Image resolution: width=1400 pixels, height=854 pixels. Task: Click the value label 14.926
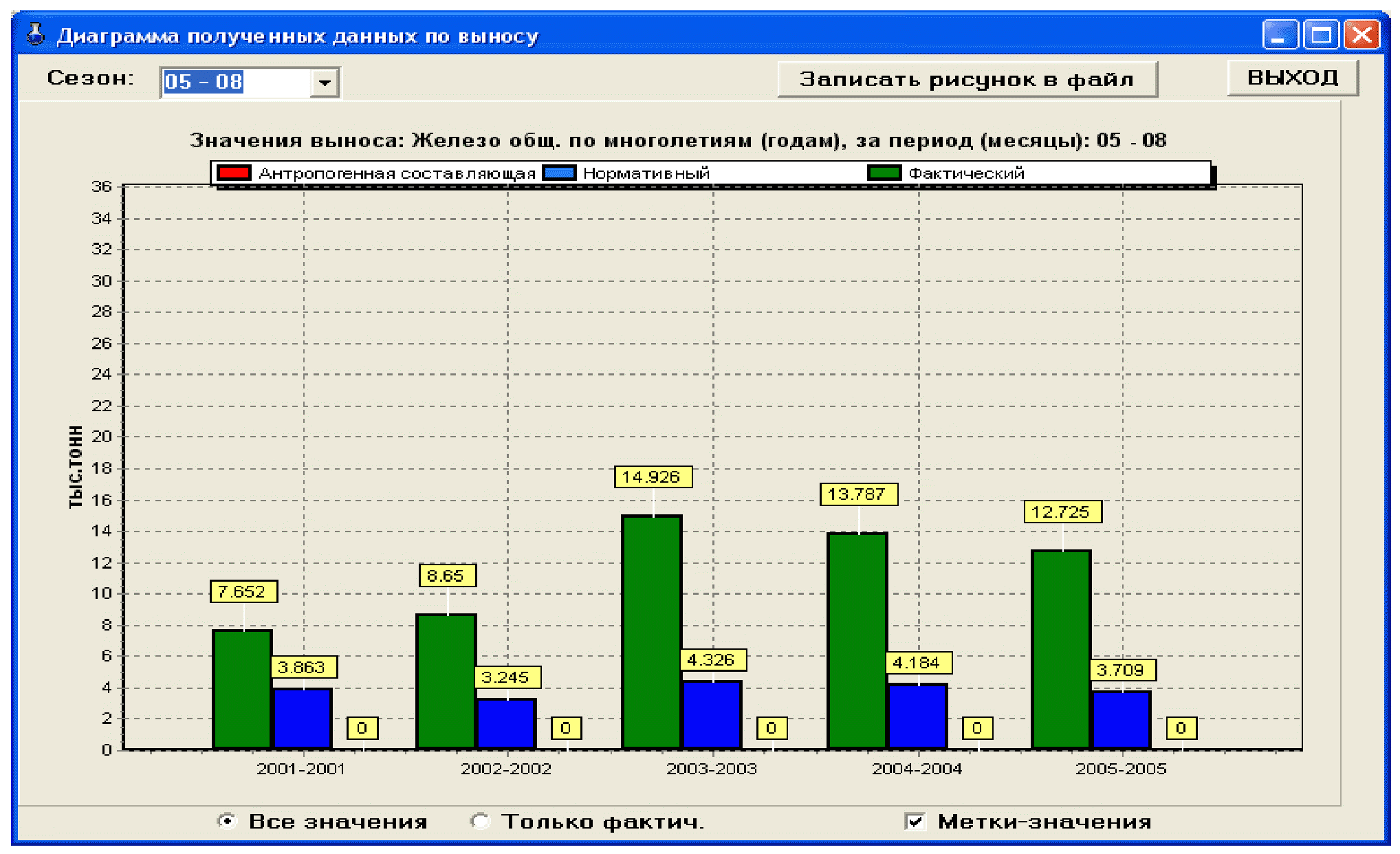[x=653, y=477]
